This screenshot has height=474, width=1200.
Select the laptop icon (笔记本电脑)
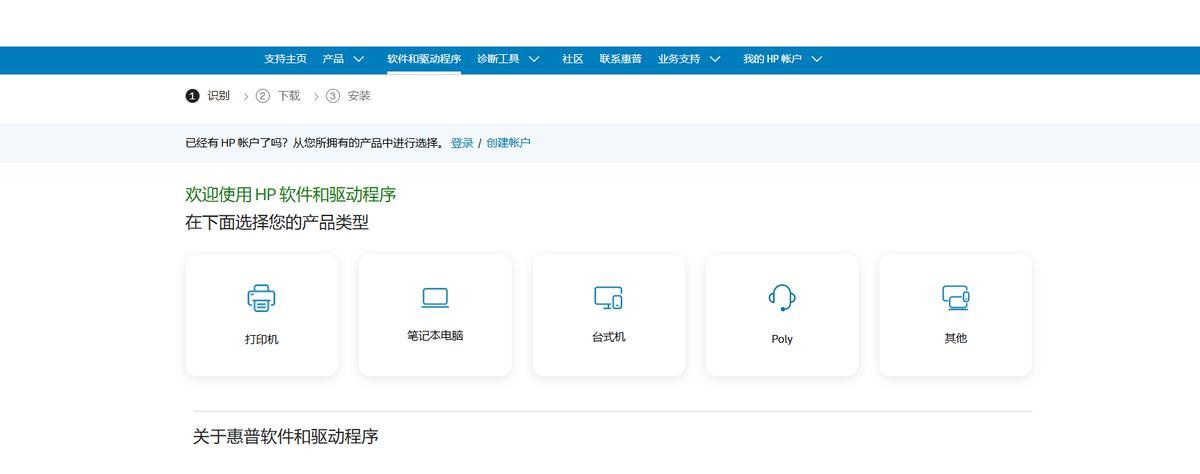[435, 298]
